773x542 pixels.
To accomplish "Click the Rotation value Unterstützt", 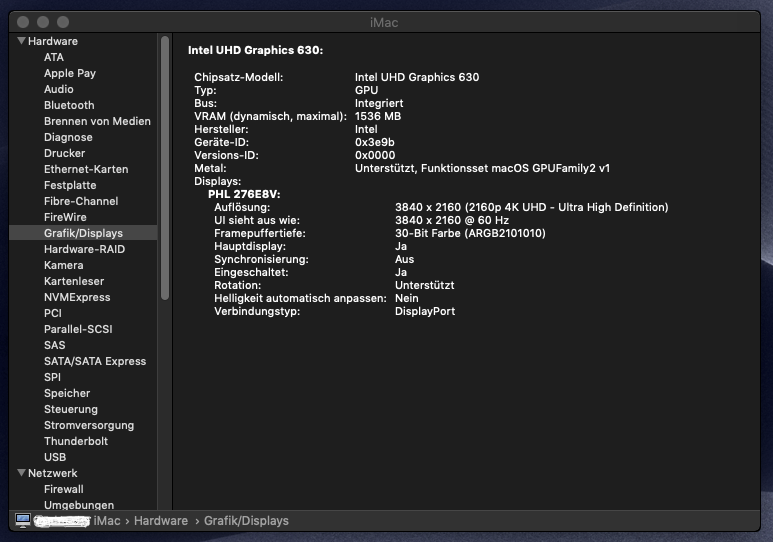I will pos(424,286).
